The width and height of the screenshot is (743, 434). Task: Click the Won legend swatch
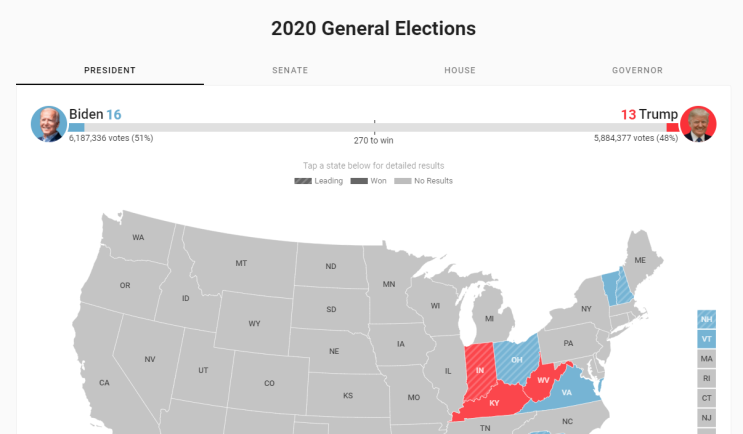pyautogui.click(x=359, y=181)
